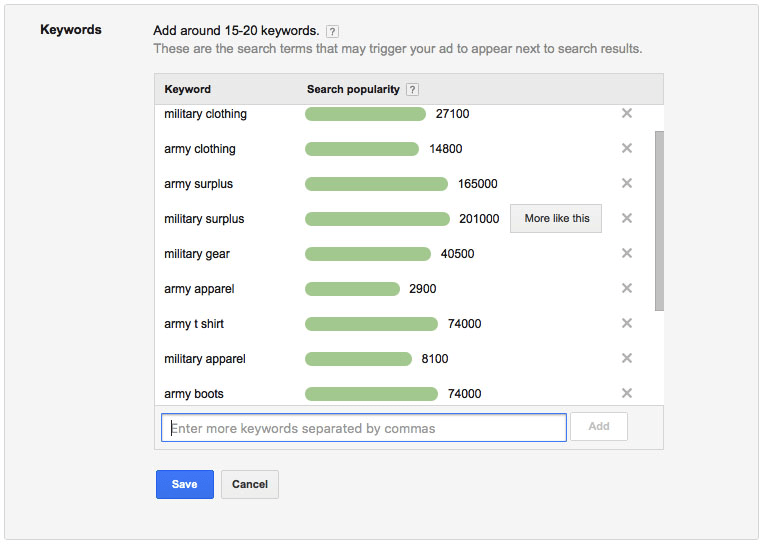Remove the 'army clothing' keyword
The height and width of the screenshot is (544, 764).
pyautogui.click(x=627, y=148)
